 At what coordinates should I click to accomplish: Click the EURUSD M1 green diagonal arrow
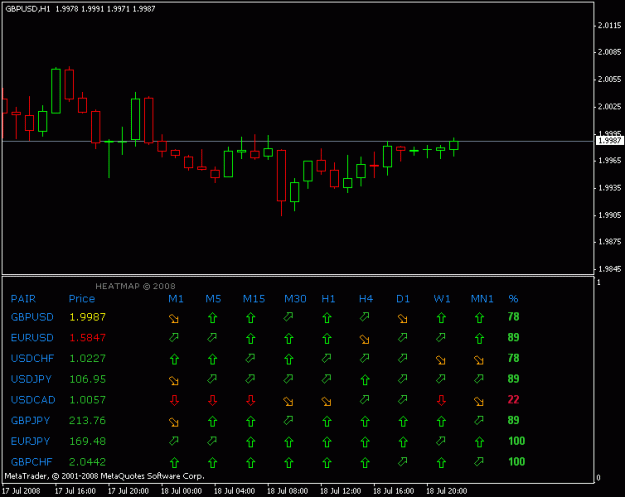click(x=174, y=338)
